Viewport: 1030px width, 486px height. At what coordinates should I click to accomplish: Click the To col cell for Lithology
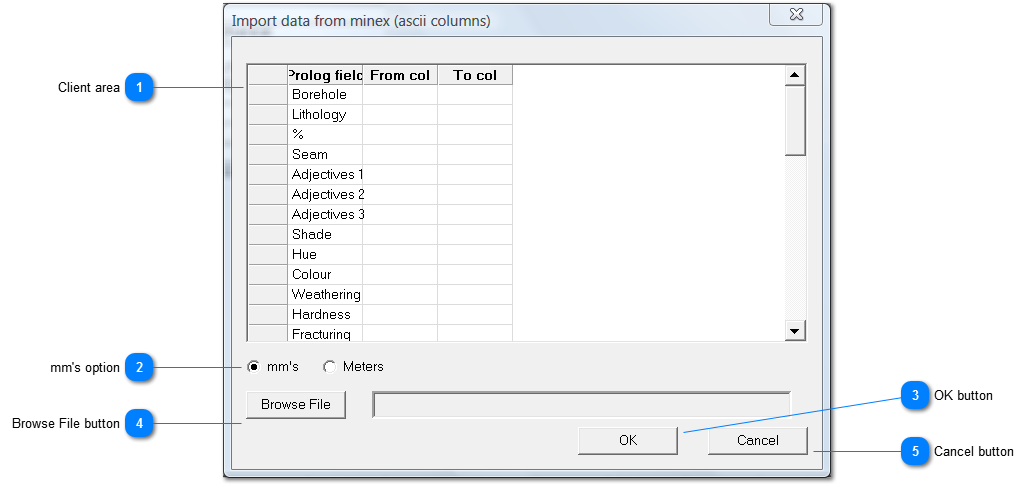pyautogui.click(x=475, y=115)
